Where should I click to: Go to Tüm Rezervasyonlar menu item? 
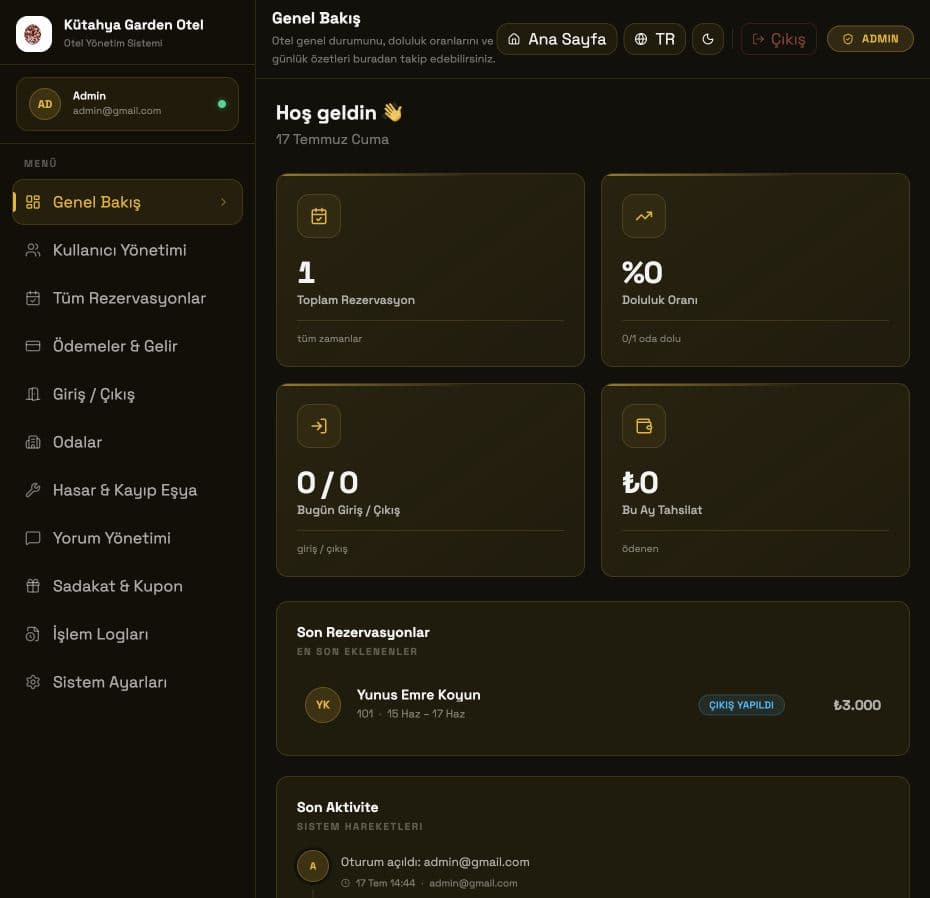tap(128, 298)
